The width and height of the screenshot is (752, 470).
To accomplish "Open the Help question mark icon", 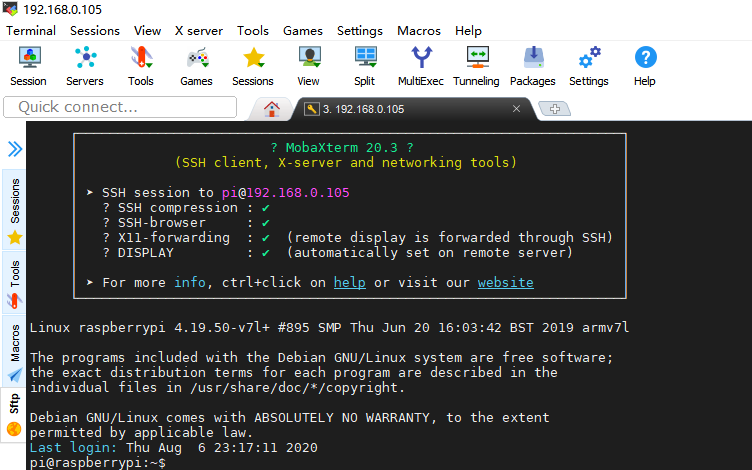I will pos(645,66).
